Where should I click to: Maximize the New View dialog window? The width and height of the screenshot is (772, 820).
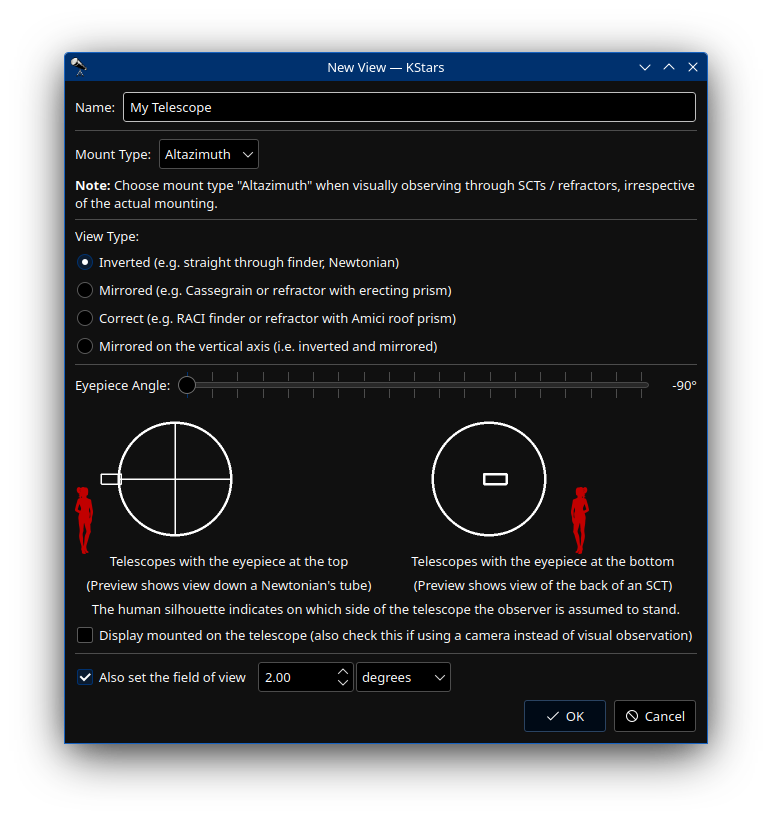[x=669, y=67]
